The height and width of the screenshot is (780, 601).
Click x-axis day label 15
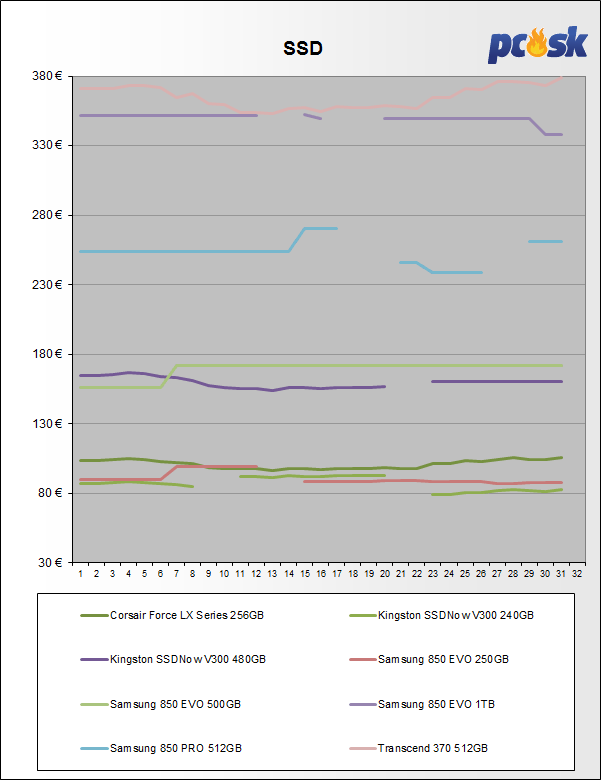(x=305, y=574)
